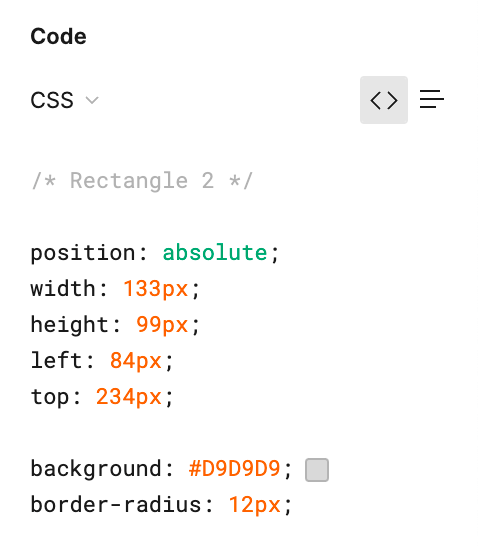Click the gray background color swatch
478x546 pixels.
(317, 470)
